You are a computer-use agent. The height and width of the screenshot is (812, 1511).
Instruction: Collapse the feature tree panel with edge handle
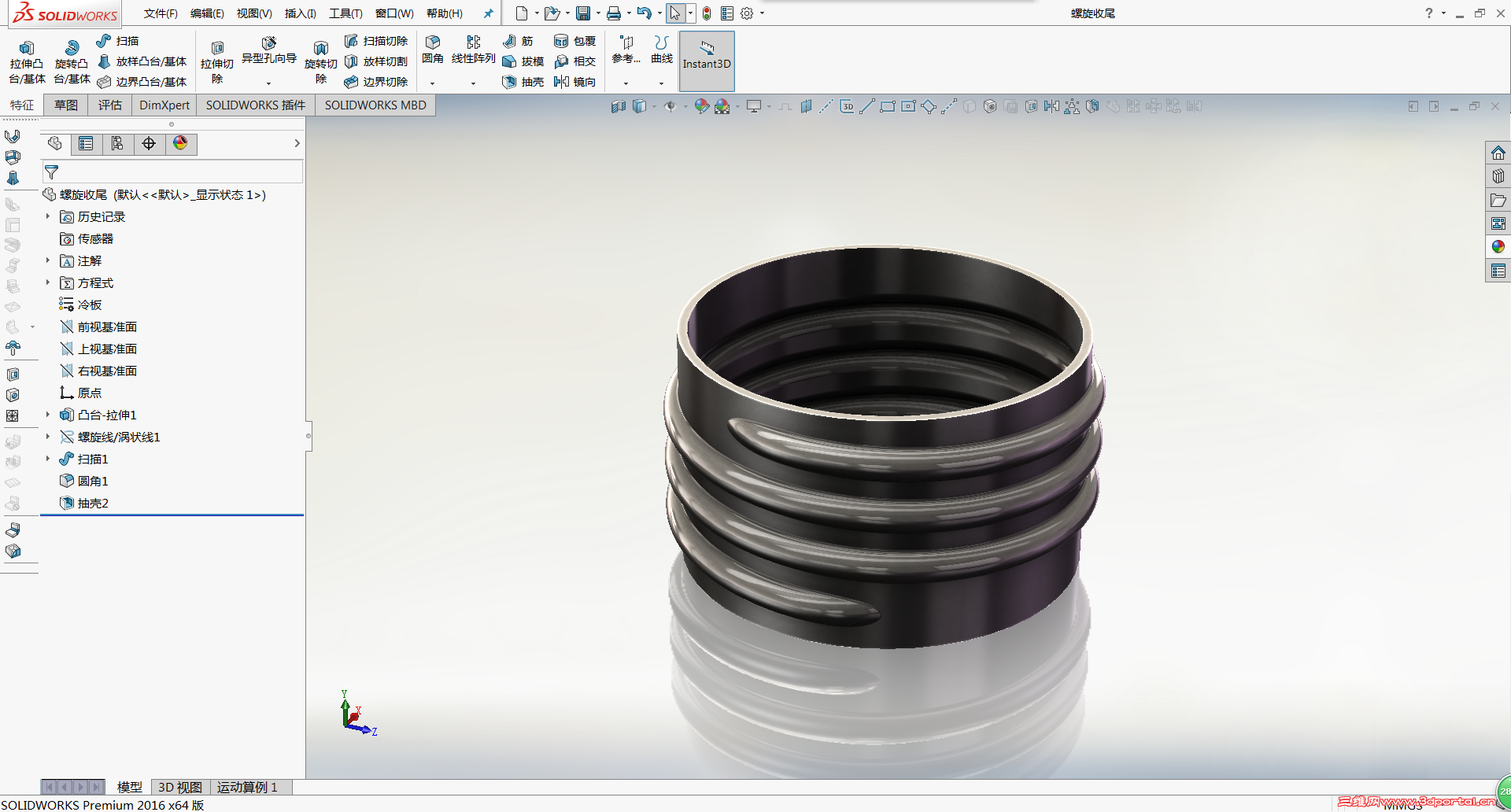click(x=308, y=435)
